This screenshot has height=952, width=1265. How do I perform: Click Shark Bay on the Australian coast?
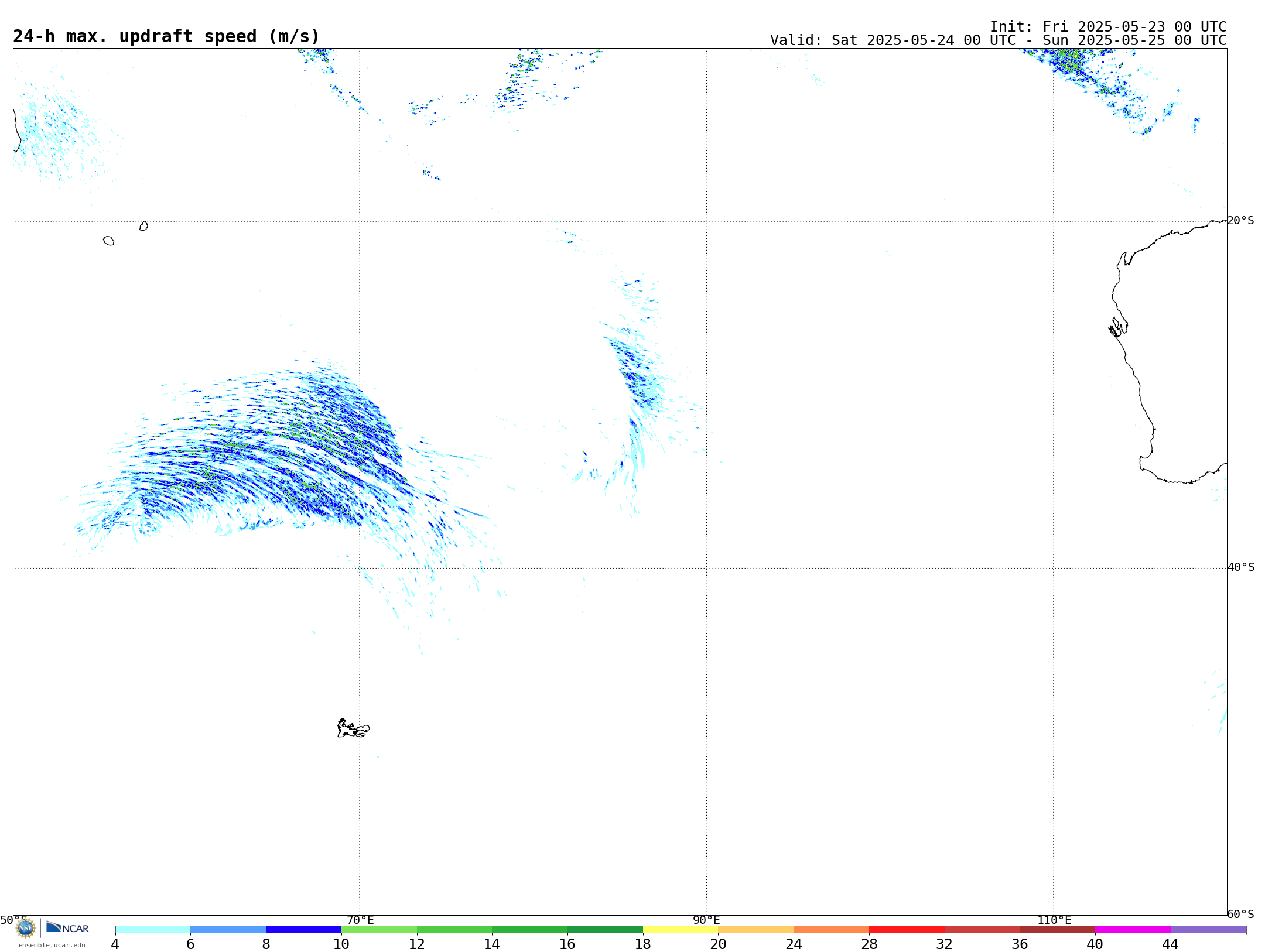[x=1118, y=327]
